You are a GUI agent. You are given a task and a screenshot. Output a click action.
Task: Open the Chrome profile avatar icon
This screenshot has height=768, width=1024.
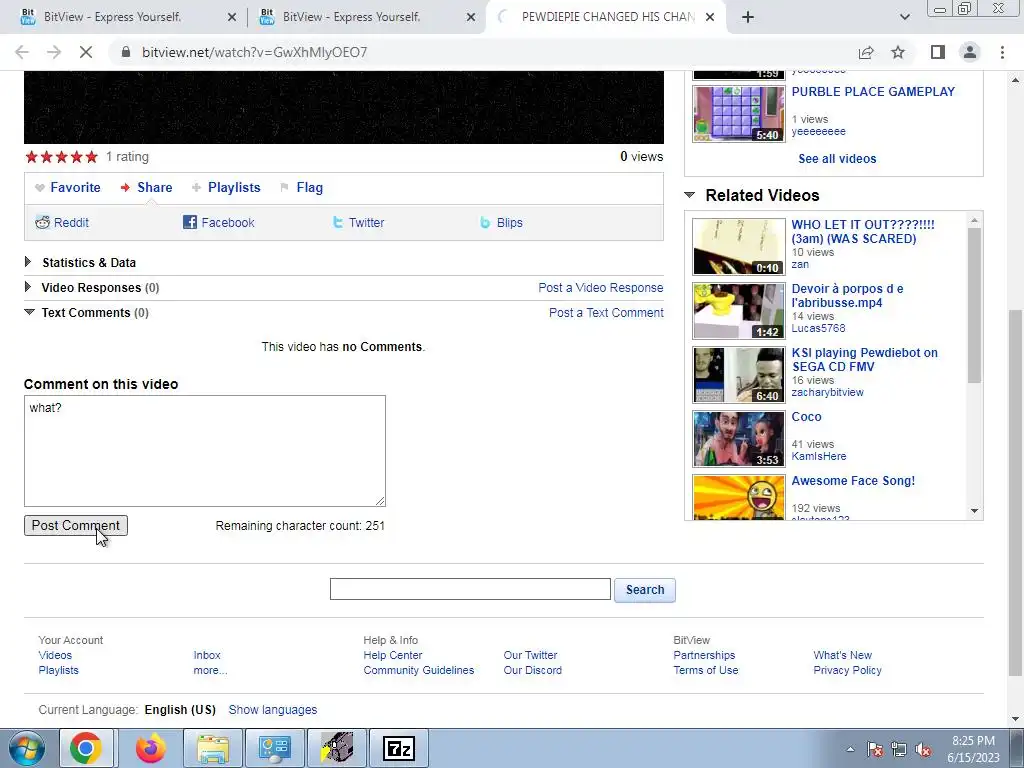[x=970, y=52]
